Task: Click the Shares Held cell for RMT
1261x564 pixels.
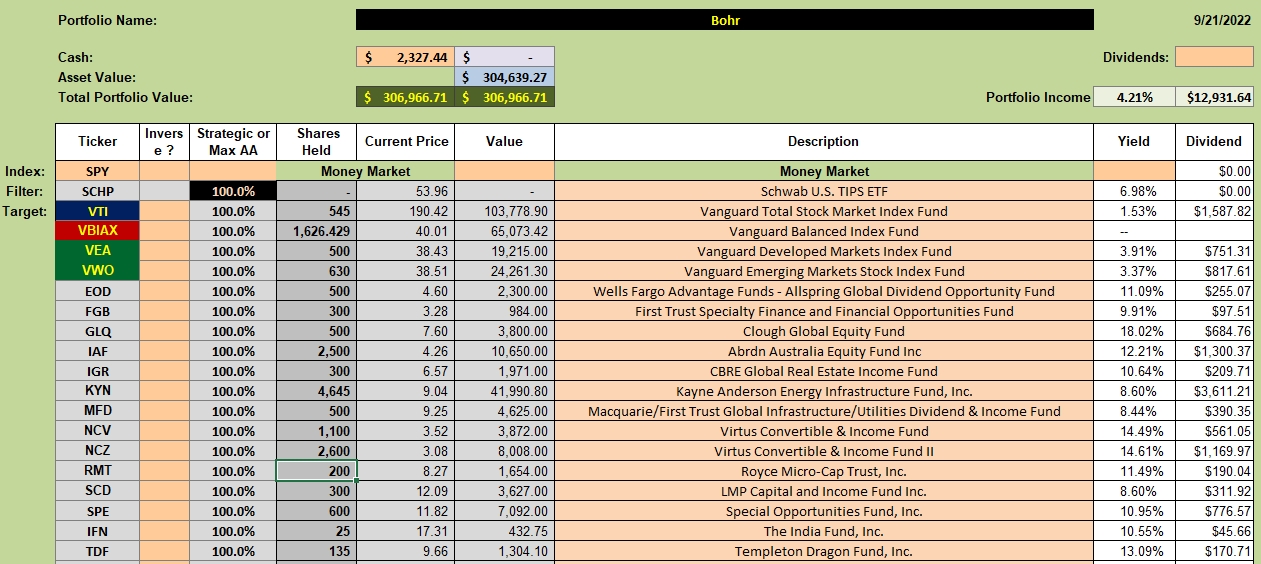Action: click(x=316, y=471)
